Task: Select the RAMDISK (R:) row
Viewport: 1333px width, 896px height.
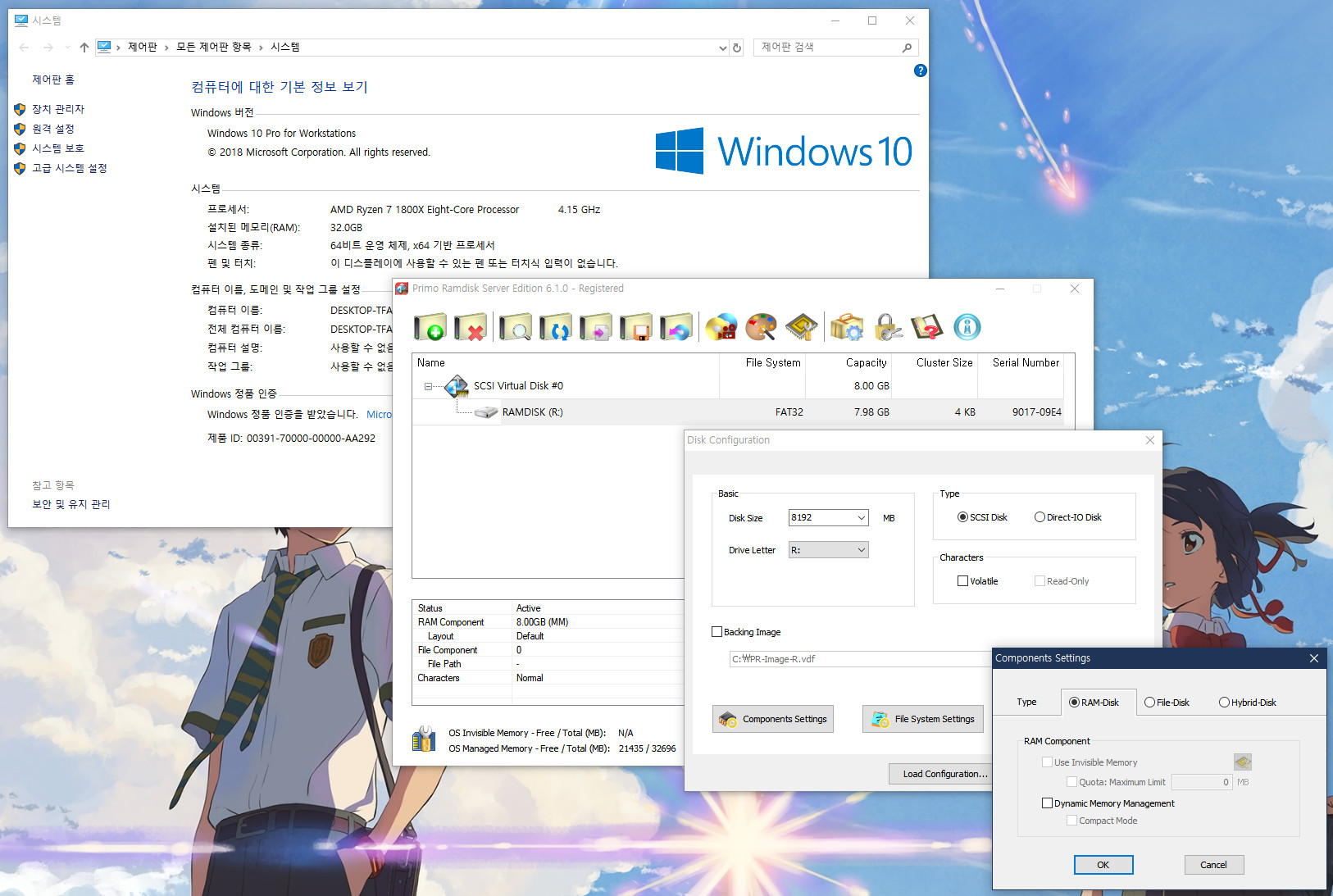Action: 738,412
